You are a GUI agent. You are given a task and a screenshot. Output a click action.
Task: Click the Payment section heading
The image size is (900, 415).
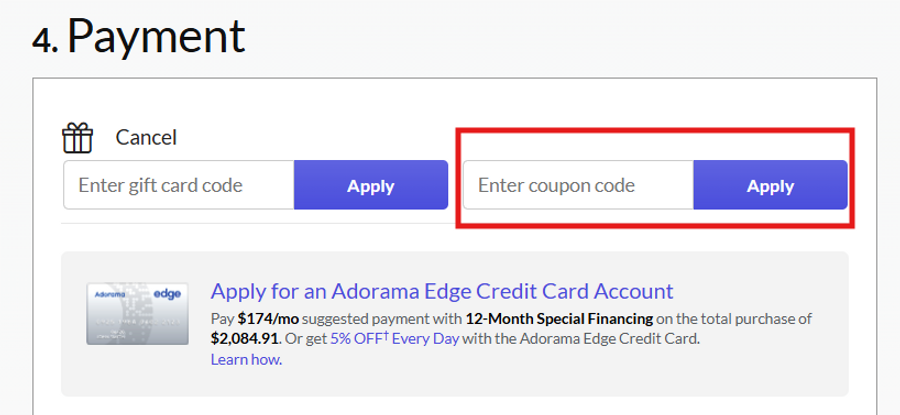click(156, 36)
